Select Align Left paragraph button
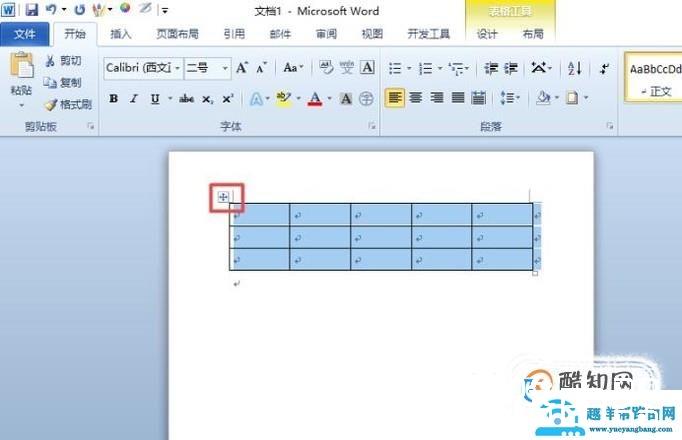This screenshot has width=682, height=440. click(x=394, y=98)
